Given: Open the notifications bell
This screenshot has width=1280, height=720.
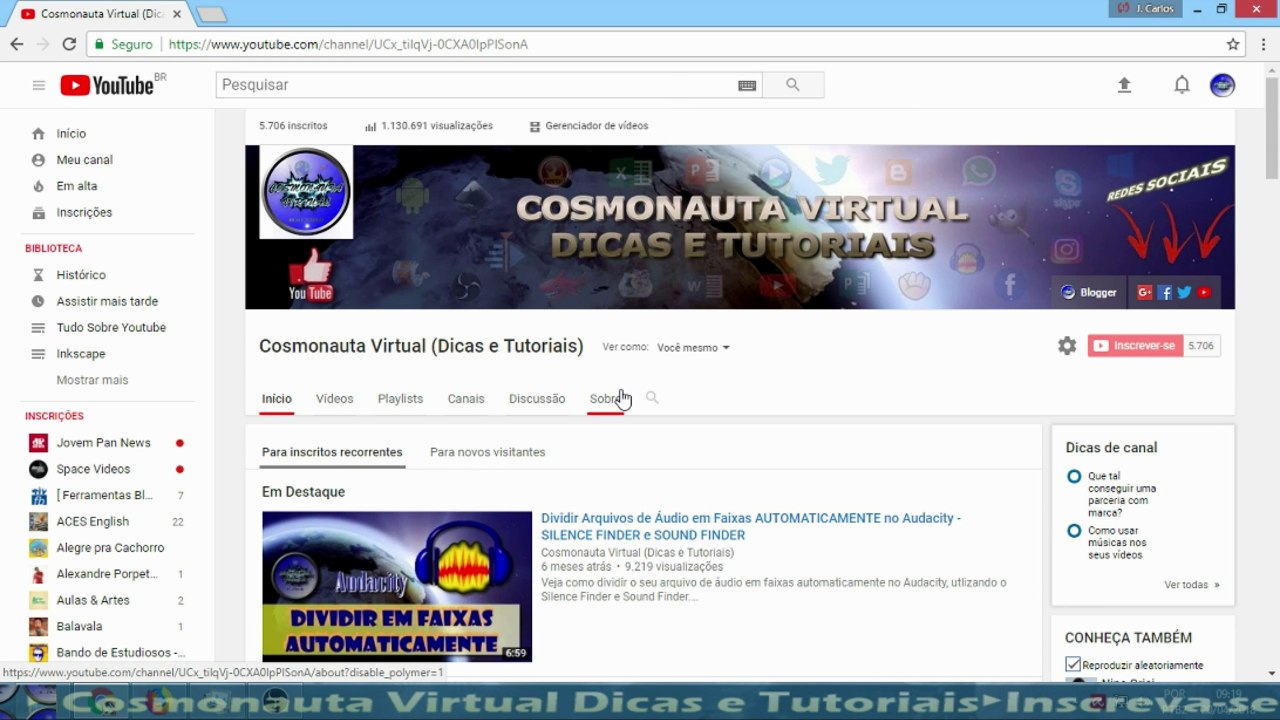Looking at the screenshot, I should 1182,85.
